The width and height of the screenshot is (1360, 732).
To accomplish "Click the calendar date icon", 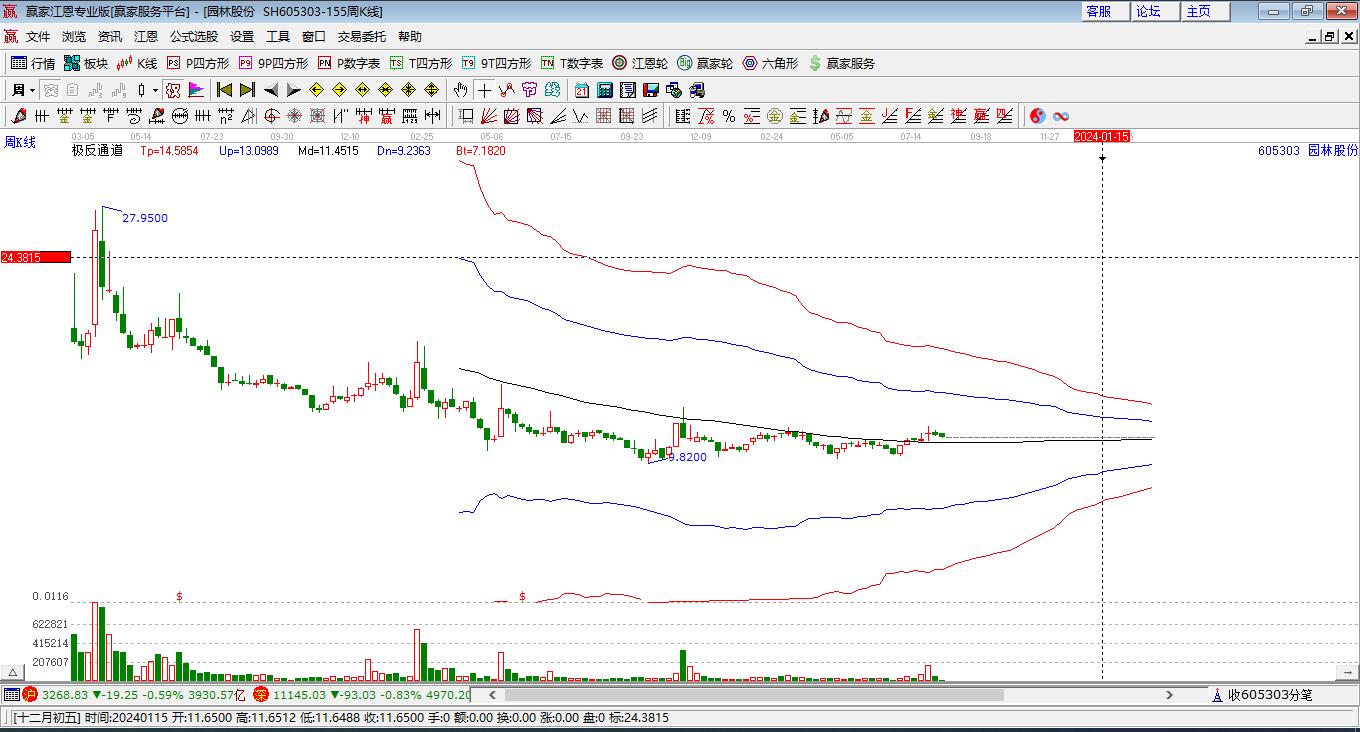I will pos(581,90).
